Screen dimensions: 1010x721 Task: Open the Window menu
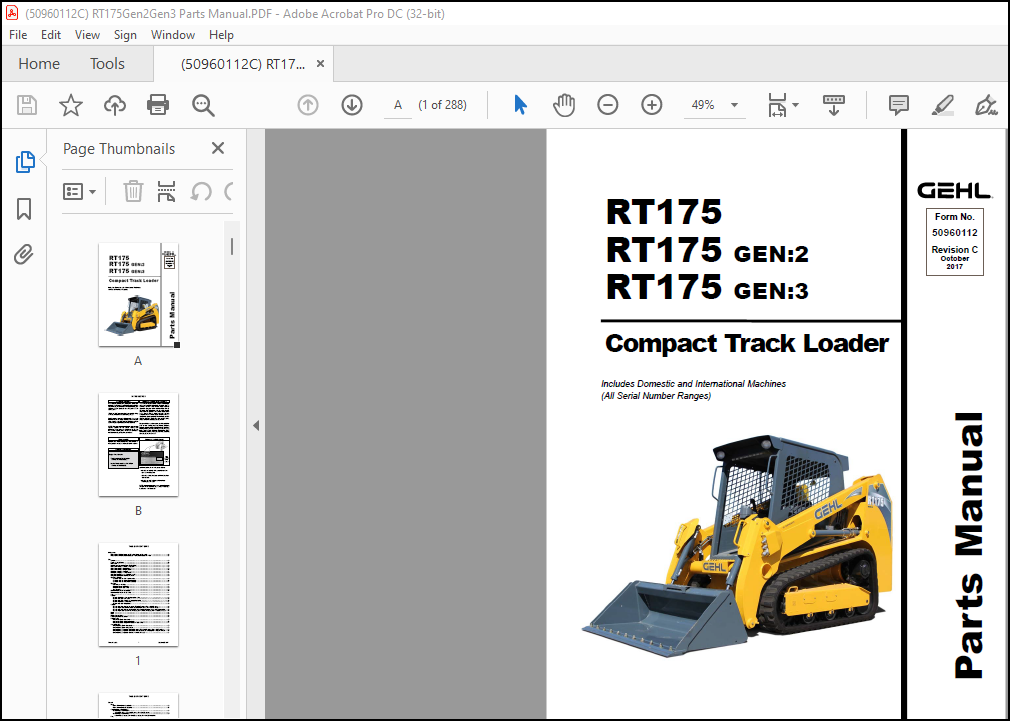(173, 35)
